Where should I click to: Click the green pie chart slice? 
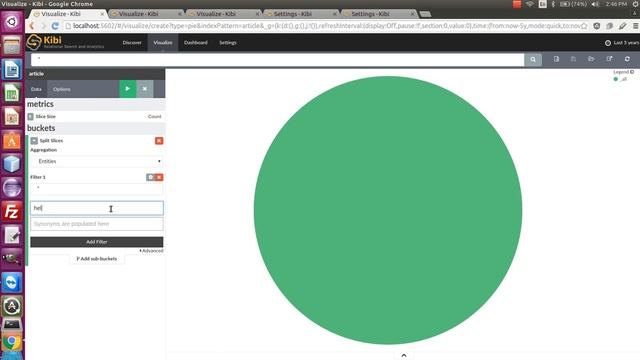click(388, 210)
